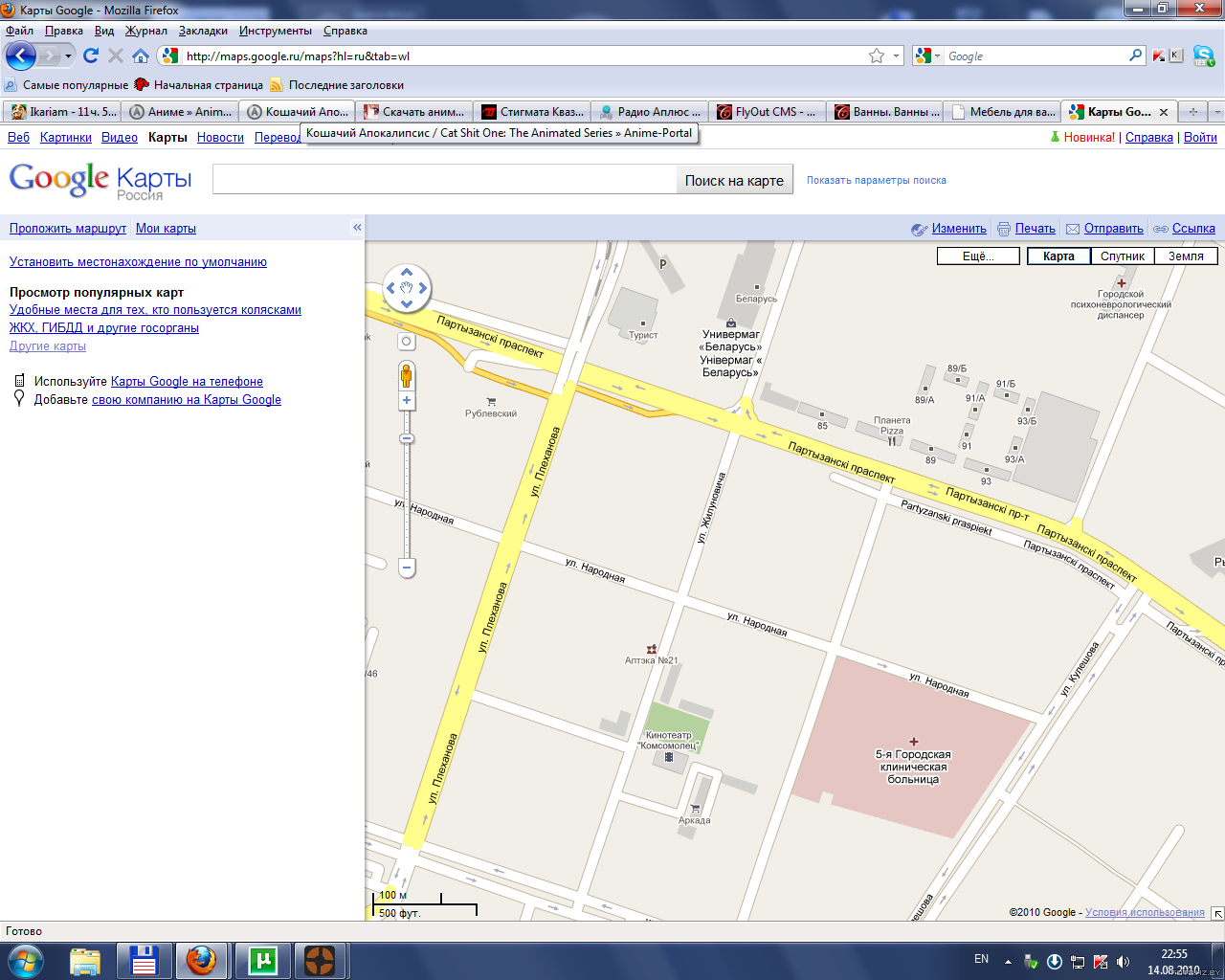The width and height of the screenshot is (1225, 980).
Task: Switch to the Радио Аплюс tab
Action: click(650, 112)
